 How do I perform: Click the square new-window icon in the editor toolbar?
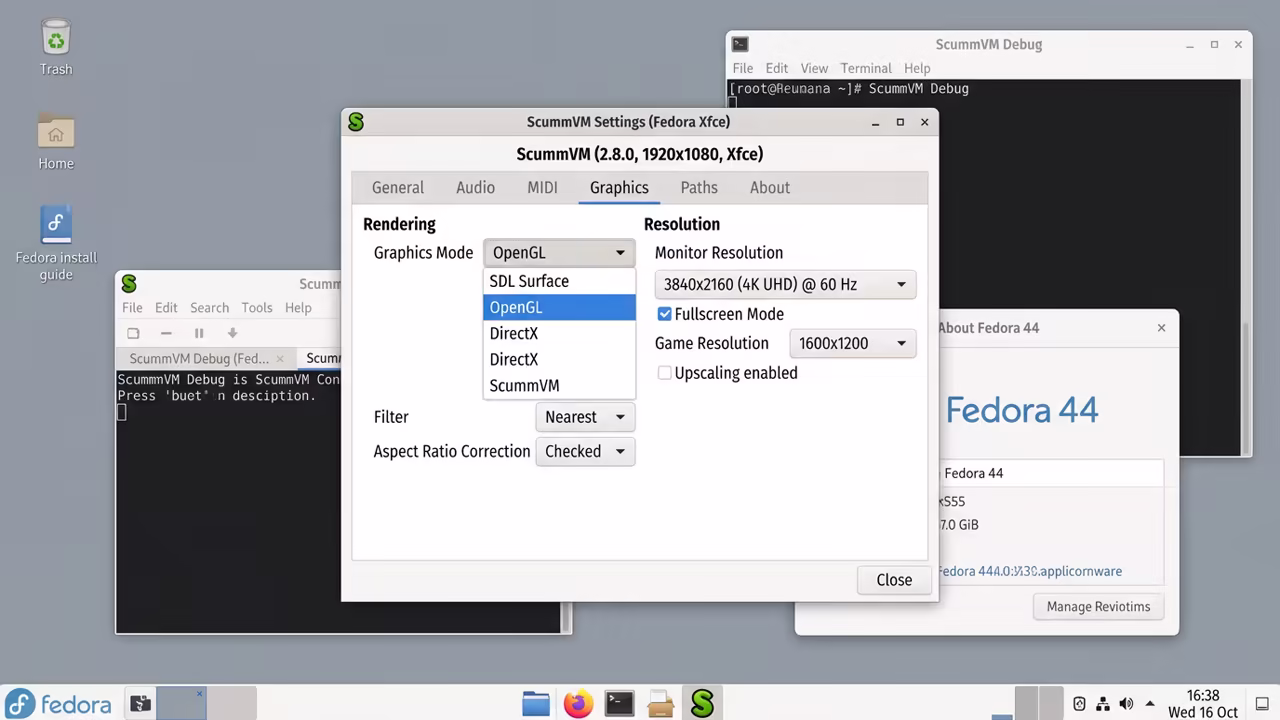[133, 333]
